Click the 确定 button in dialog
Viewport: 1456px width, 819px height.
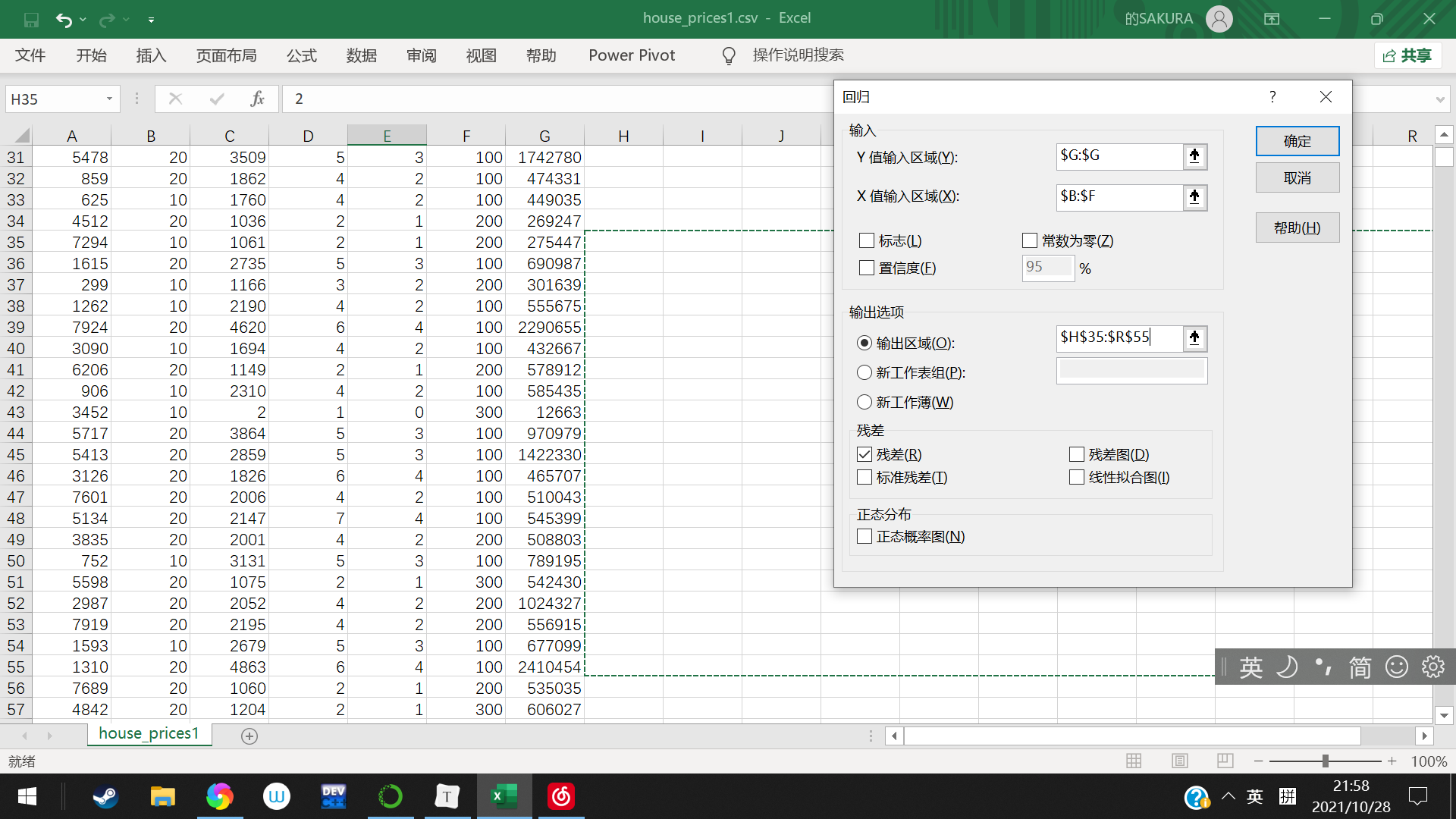(x=1297, y=141)
